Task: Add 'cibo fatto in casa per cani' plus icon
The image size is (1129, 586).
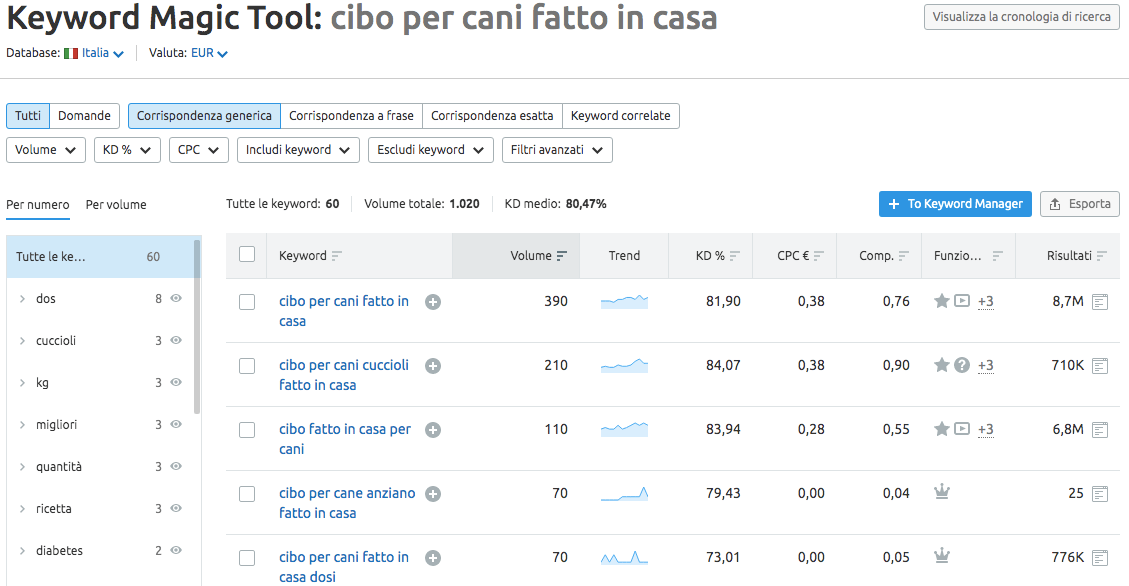Action: point(433,431)
